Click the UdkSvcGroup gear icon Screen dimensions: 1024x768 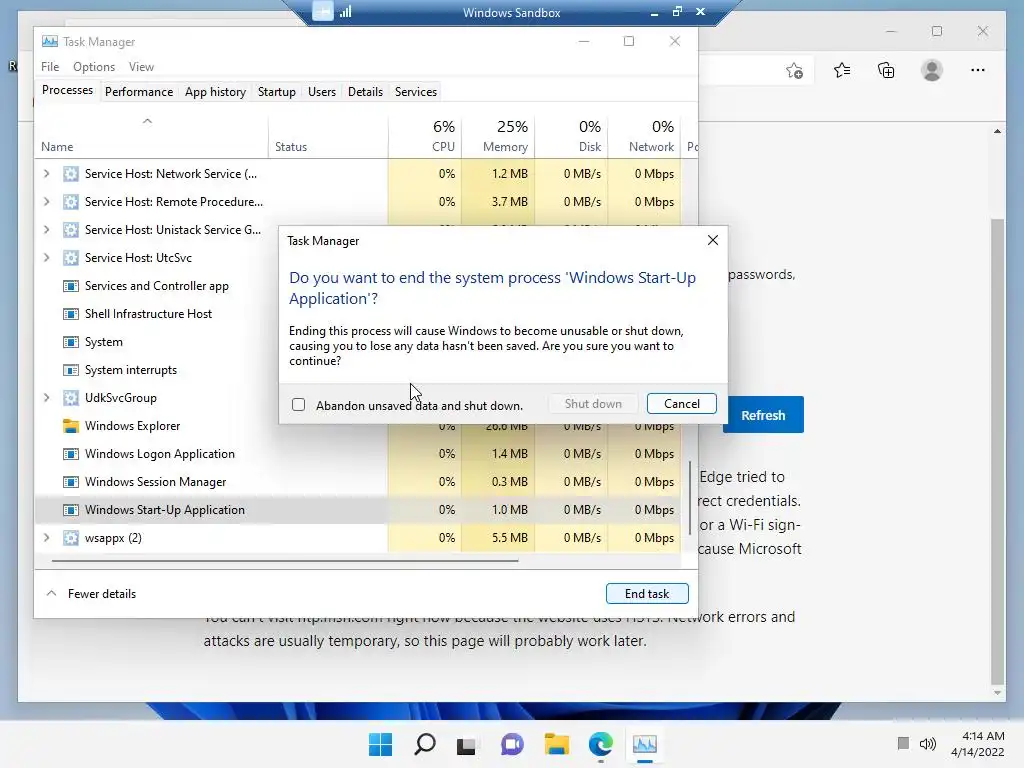point(71,398)
